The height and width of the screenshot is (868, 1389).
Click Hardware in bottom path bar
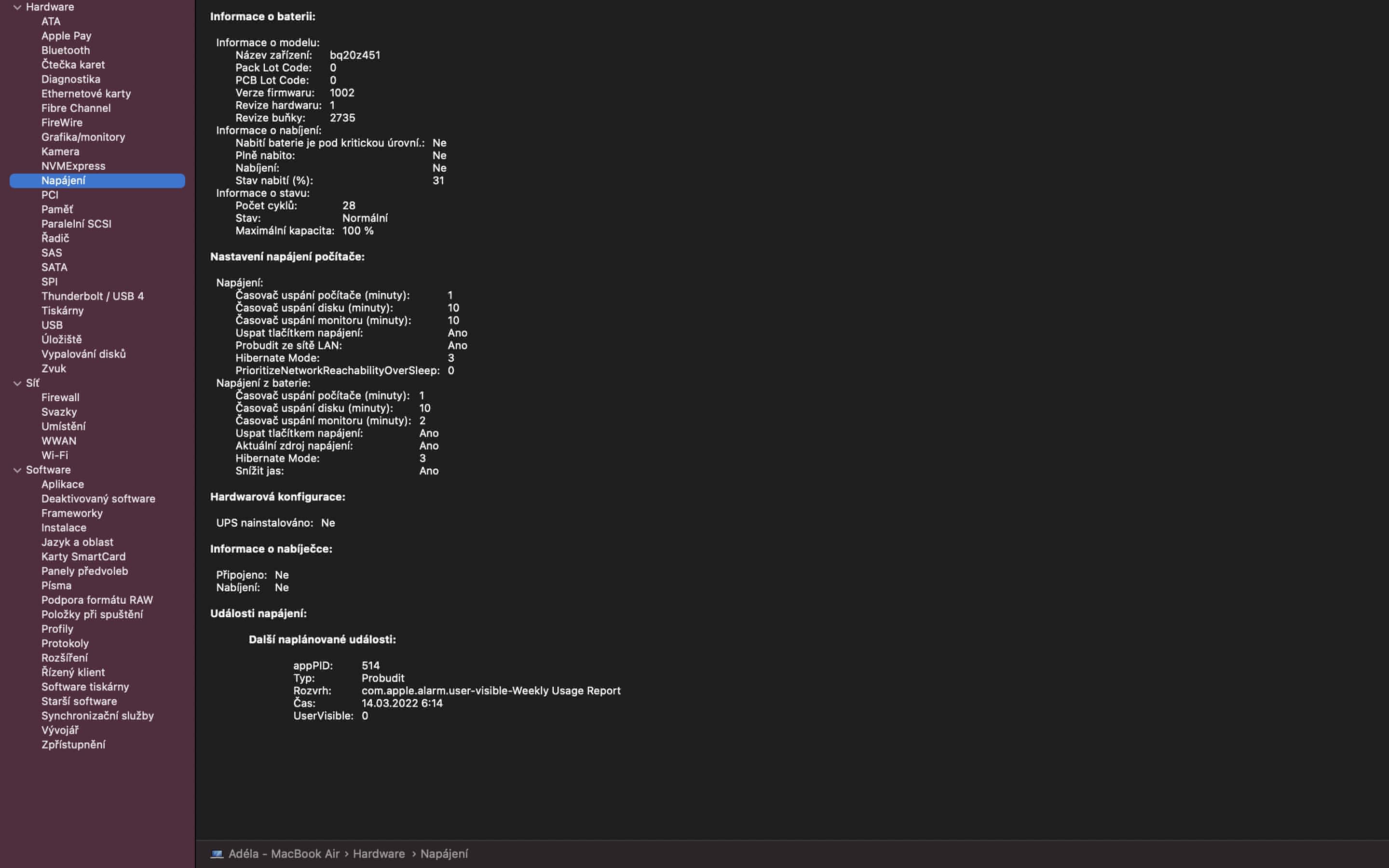tap(378, 854)
